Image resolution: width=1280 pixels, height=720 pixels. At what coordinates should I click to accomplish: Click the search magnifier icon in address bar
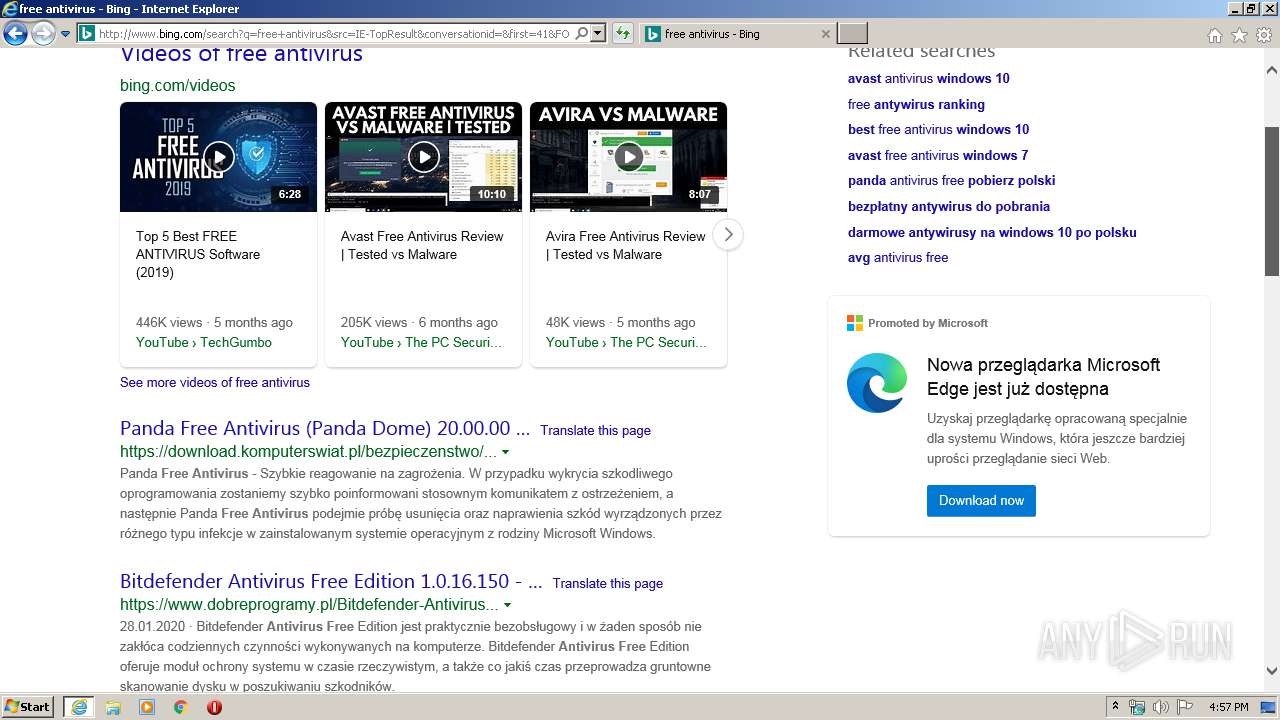582,33
